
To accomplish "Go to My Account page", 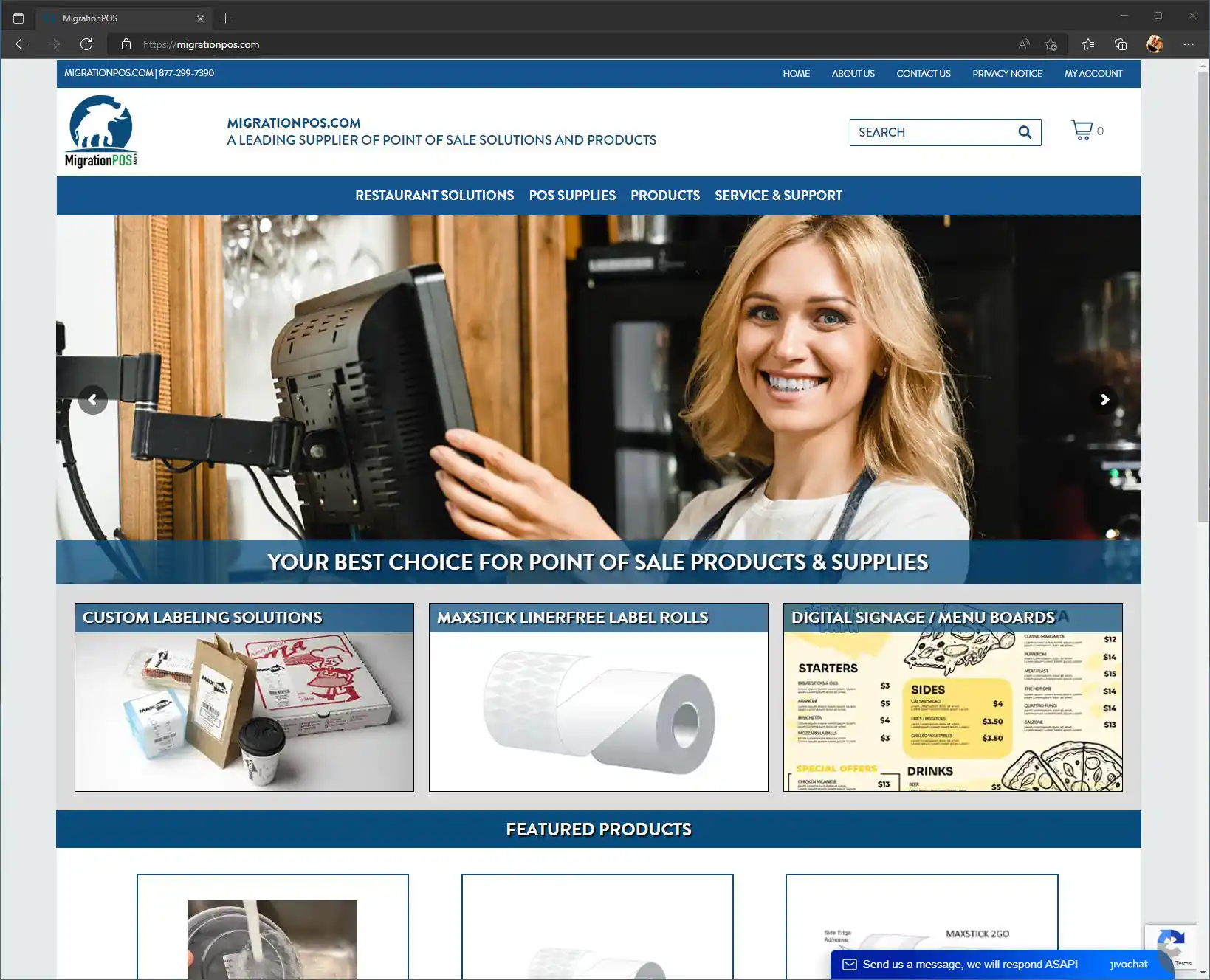I will [x=1093, y=74].
